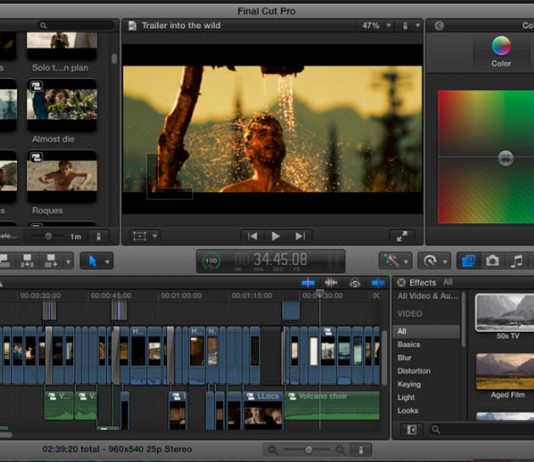Click the timeline zoom in magnifier
Viewport: 534px width, 462px height.
(x=340, y=450)
